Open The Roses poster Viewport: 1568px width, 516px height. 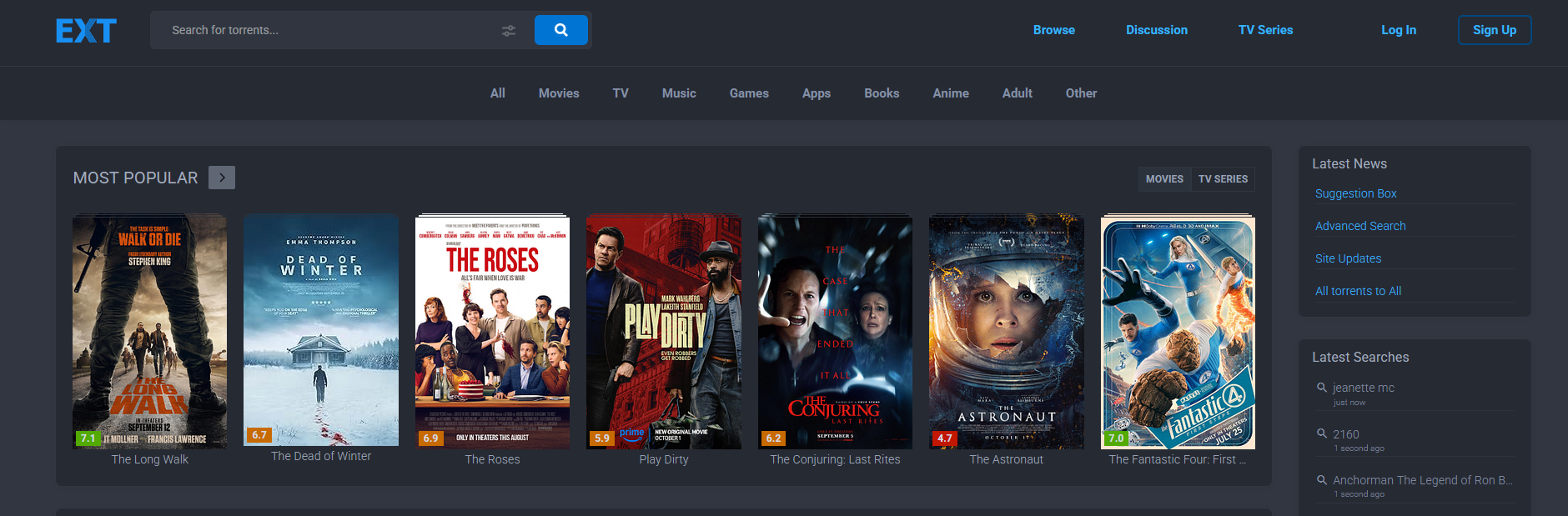pyautogui.click(x=492, y=331)
